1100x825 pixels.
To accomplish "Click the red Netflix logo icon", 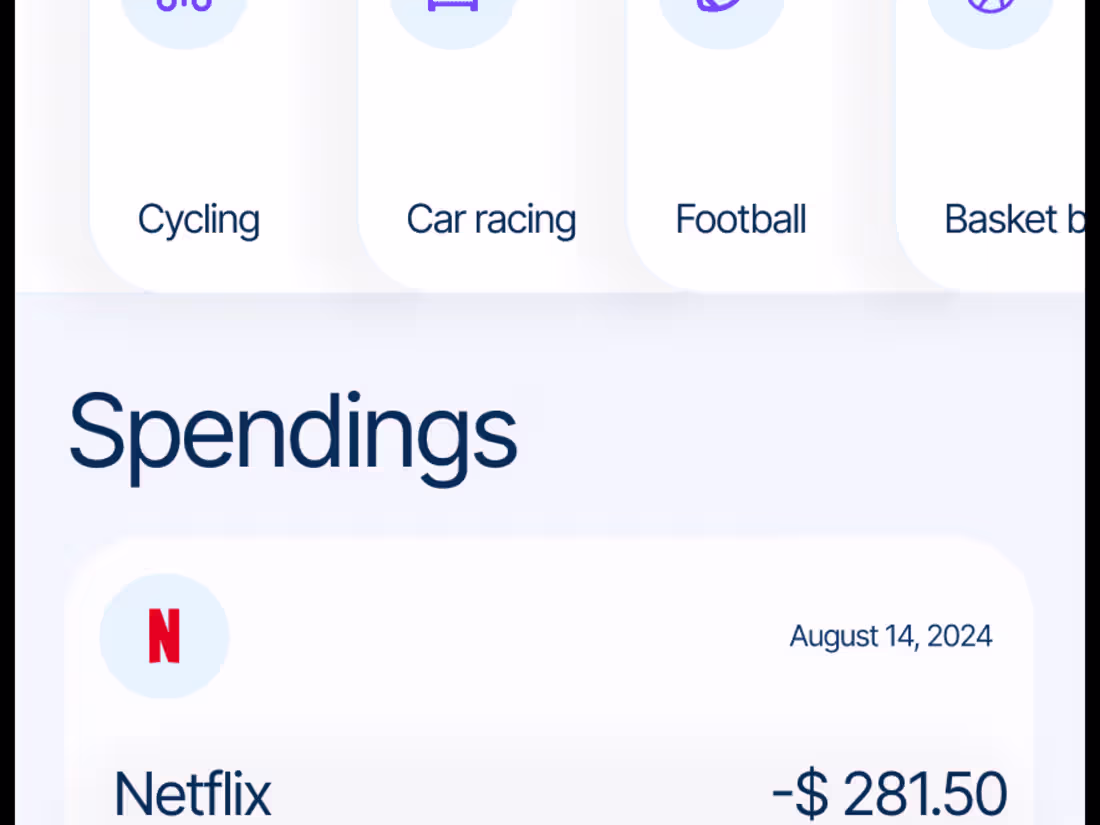I will (164, 636).
